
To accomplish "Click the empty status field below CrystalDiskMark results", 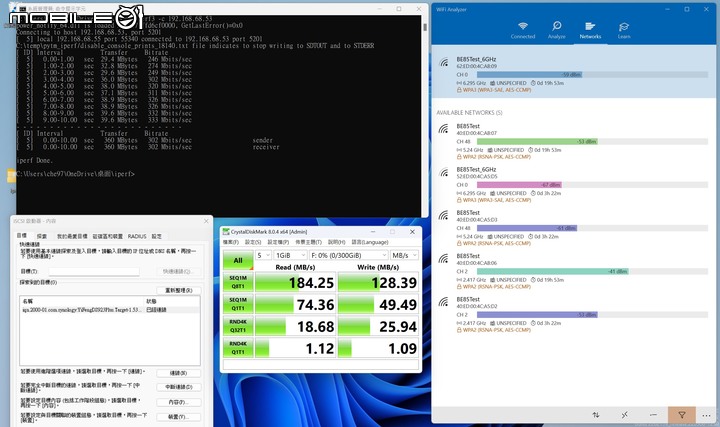I will point(321,365).
